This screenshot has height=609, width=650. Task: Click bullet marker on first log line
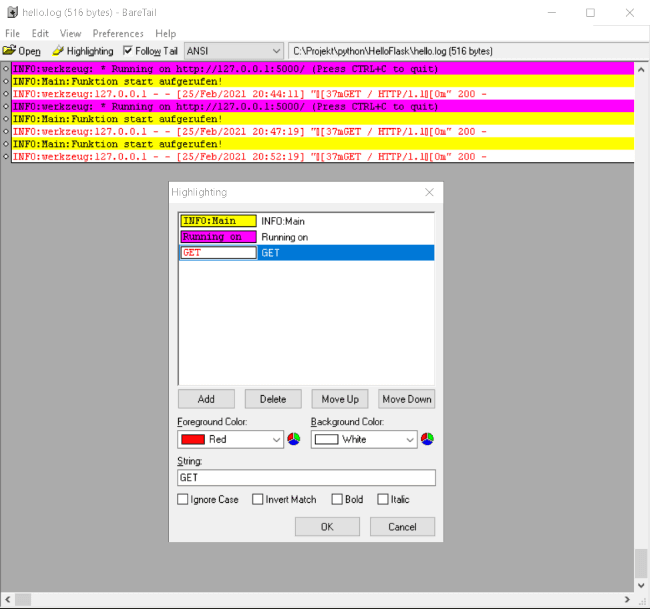[6, 69]
